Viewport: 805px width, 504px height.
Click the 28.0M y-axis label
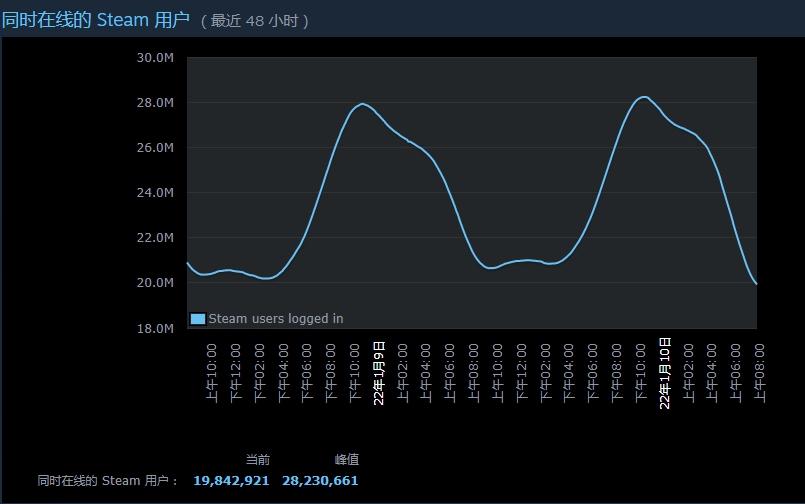coord(155,103)
